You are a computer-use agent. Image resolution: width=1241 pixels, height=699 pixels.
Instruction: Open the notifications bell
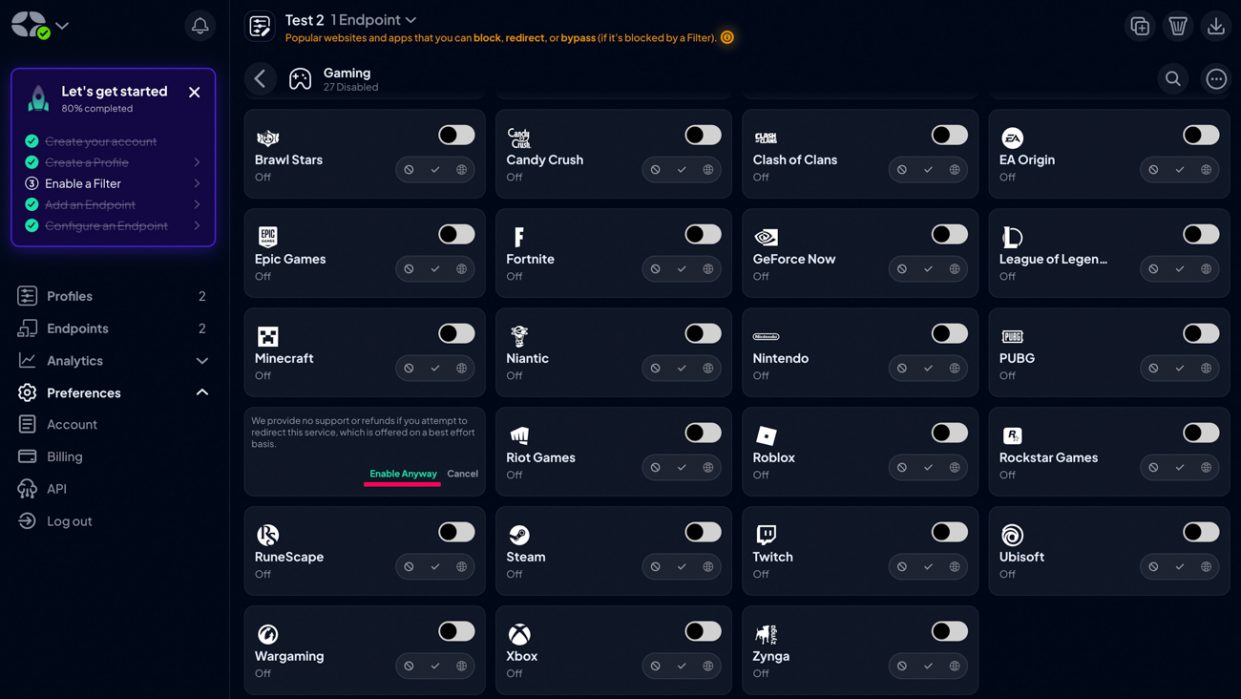[x=200, y=26]
